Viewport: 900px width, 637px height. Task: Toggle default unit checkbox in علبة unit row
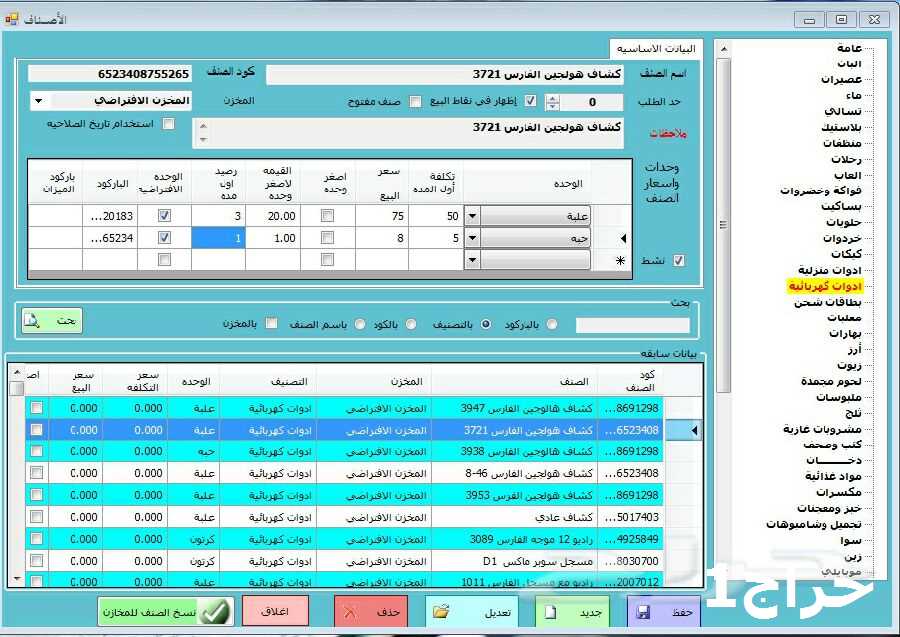[x=164, y=216]
